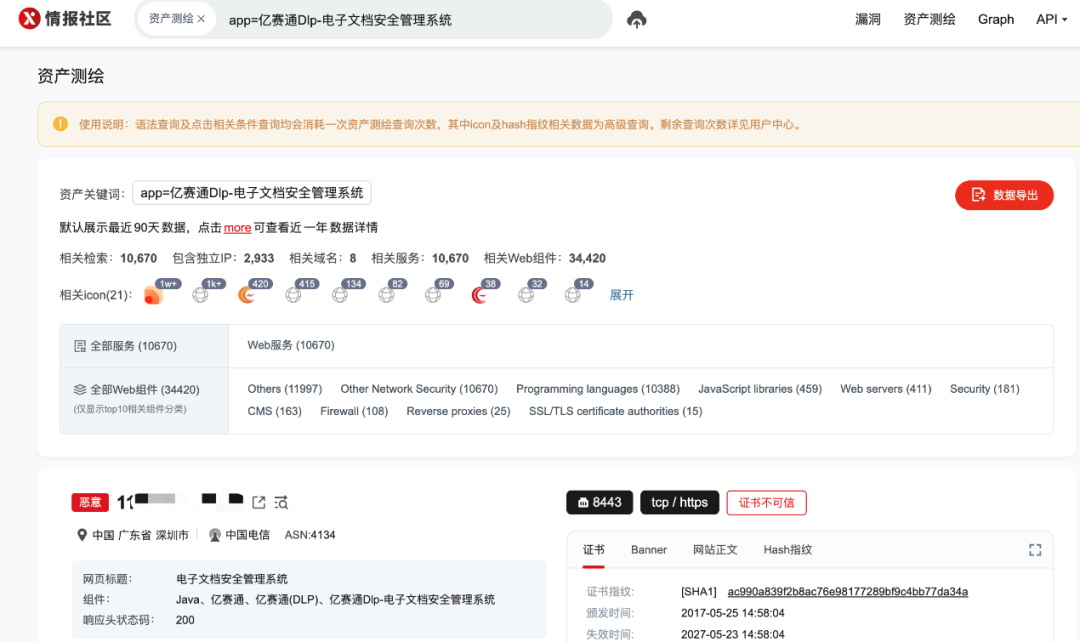Click the top search query input field

pos(410,20)
